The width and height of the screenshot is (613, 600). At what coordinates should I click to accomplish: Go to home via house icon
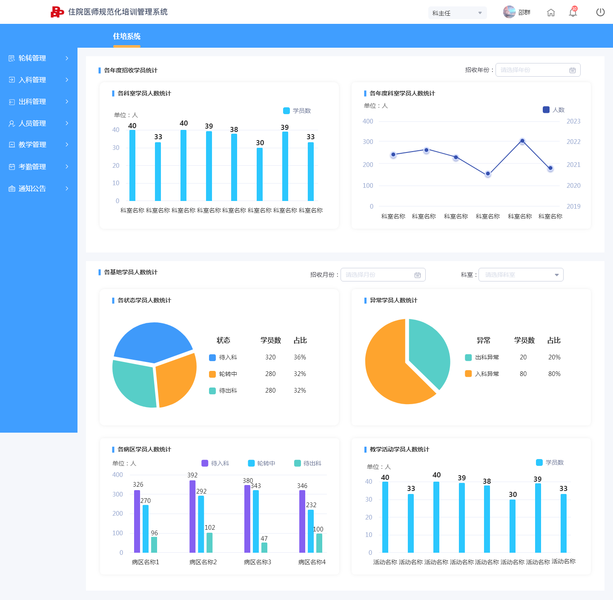point(550,13)
